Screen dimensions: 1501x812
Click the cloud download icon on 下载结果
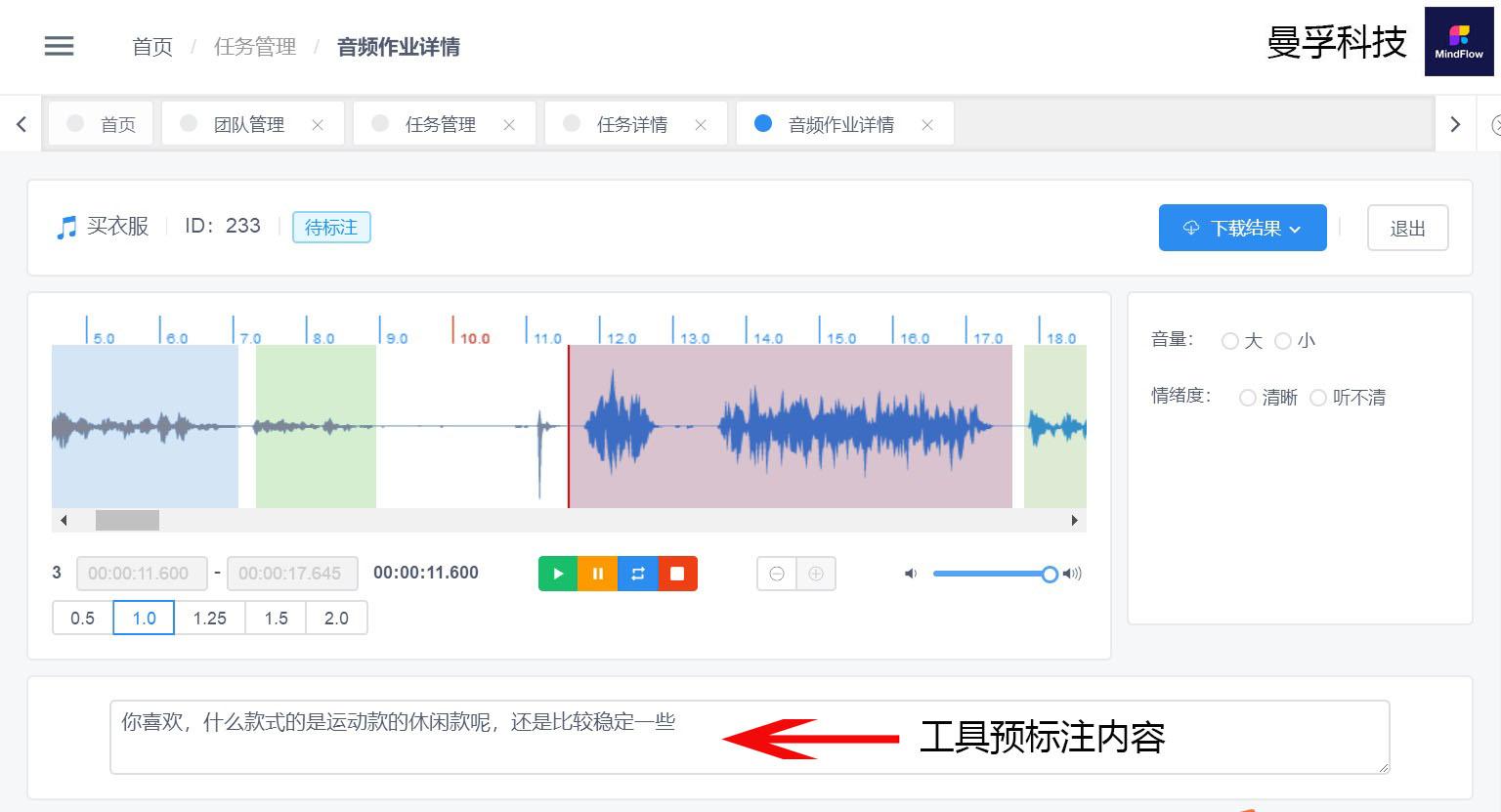point(1191,228)
